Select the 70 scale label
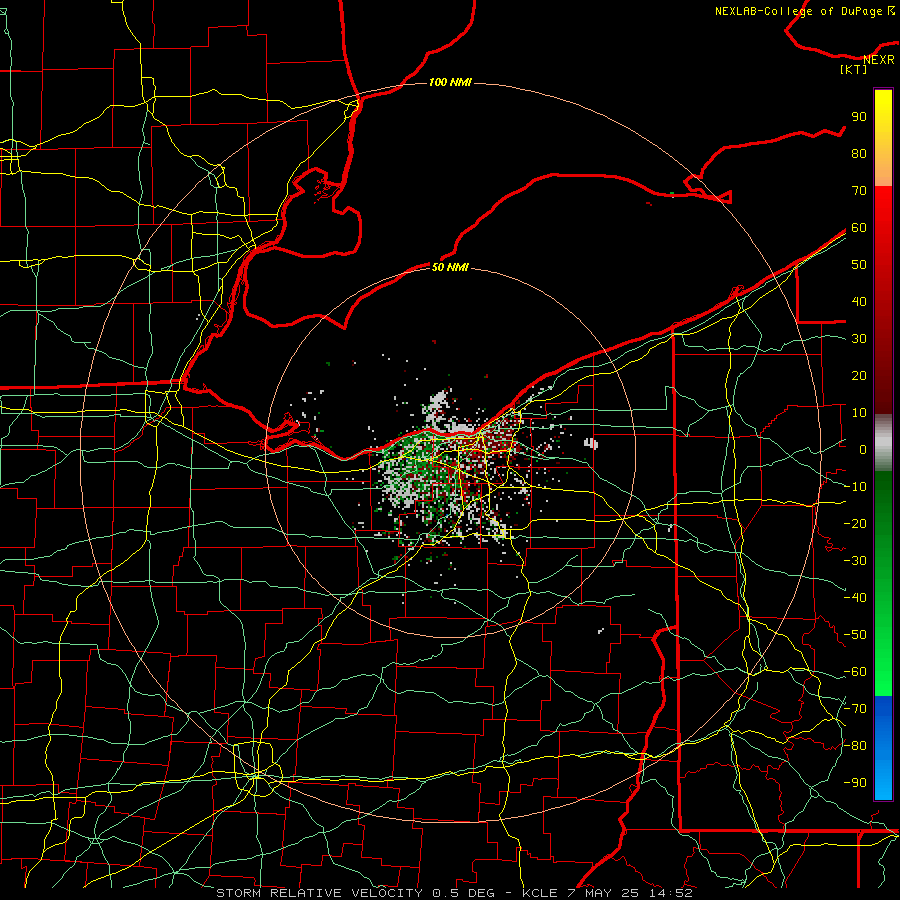Screen dimensions: 900x900 pos(859,191)
